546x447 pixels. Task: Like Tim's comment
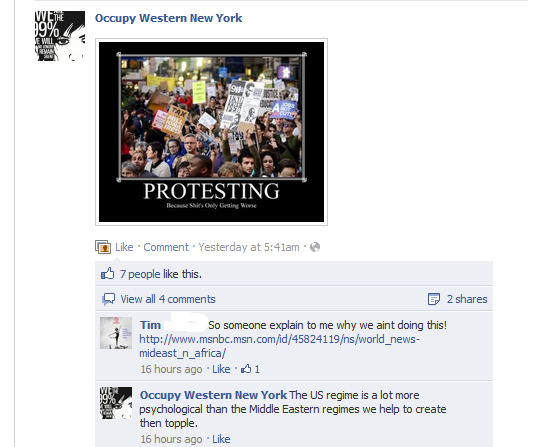pos(221,369)
